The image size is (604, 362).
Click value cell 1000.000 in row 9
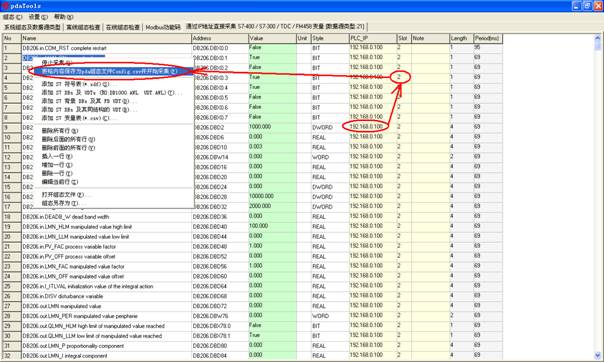click(x=272, y=127)
